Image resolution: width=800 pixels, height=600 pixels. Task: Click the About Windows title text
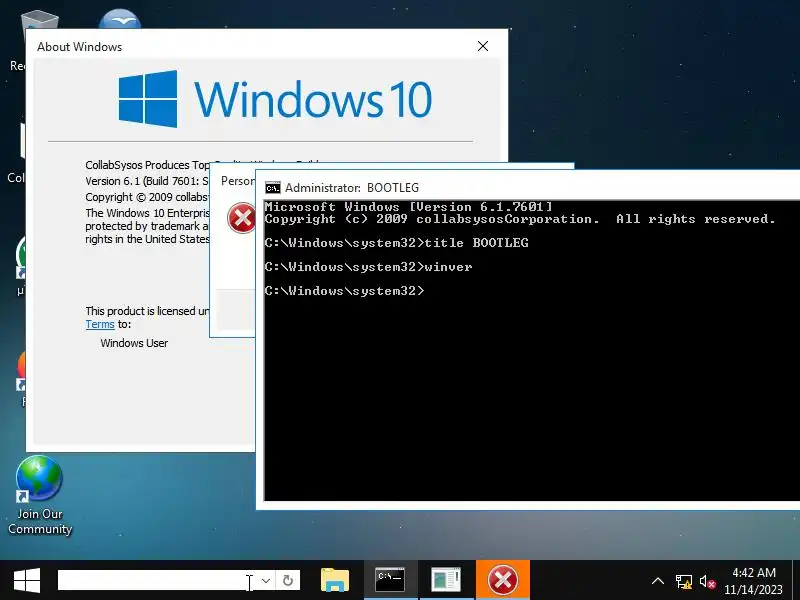80,47
